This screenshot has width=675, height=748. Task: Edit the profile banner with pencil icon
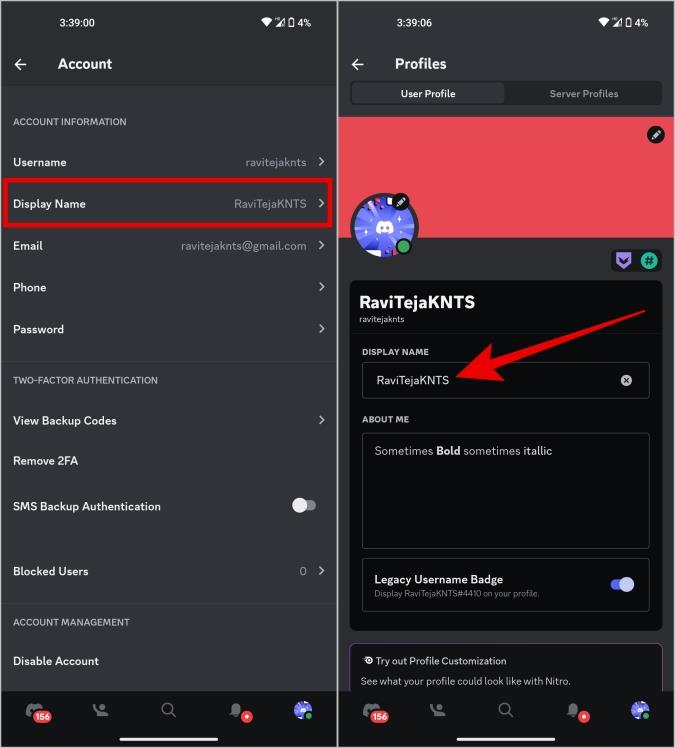pyautogui.click(x=655, y=135)
